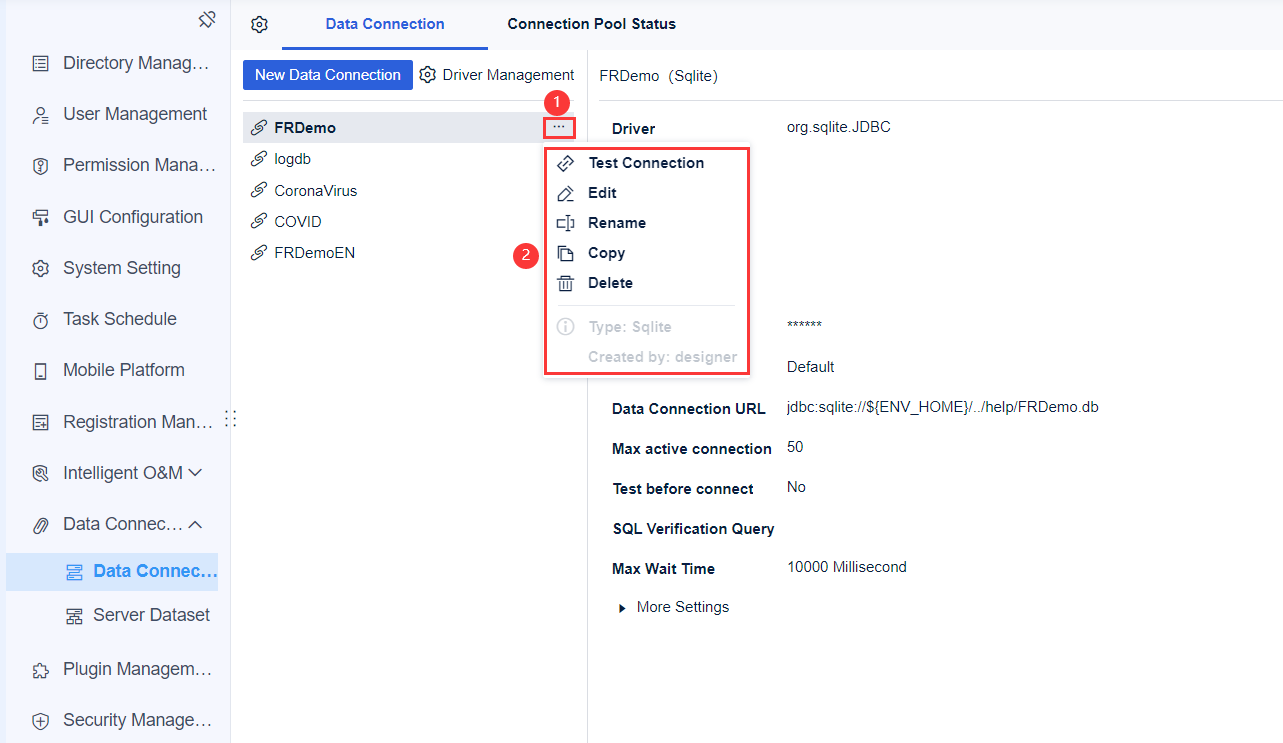Screen dimensions: 1283x743
Task: Switch to the Connection Pool Status tab
Action: pos(591,23)
